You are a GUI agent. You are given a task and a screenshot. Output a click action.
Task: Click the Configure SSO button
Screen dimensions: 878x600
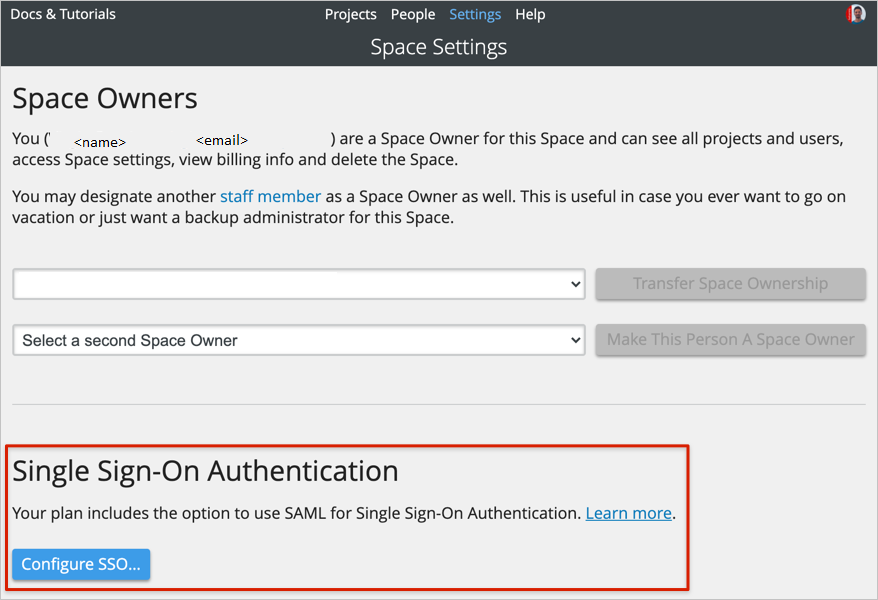tap(80, 564)
